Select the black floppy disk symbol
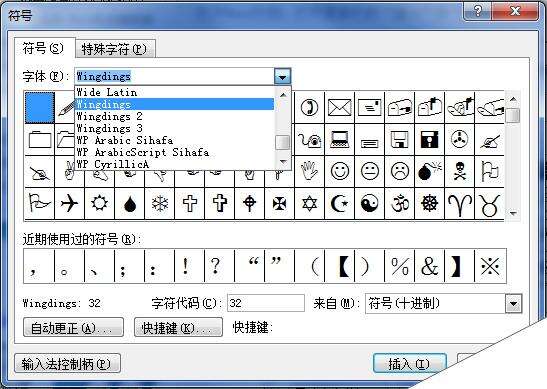547x389 pixels. (x=429, y=140)
